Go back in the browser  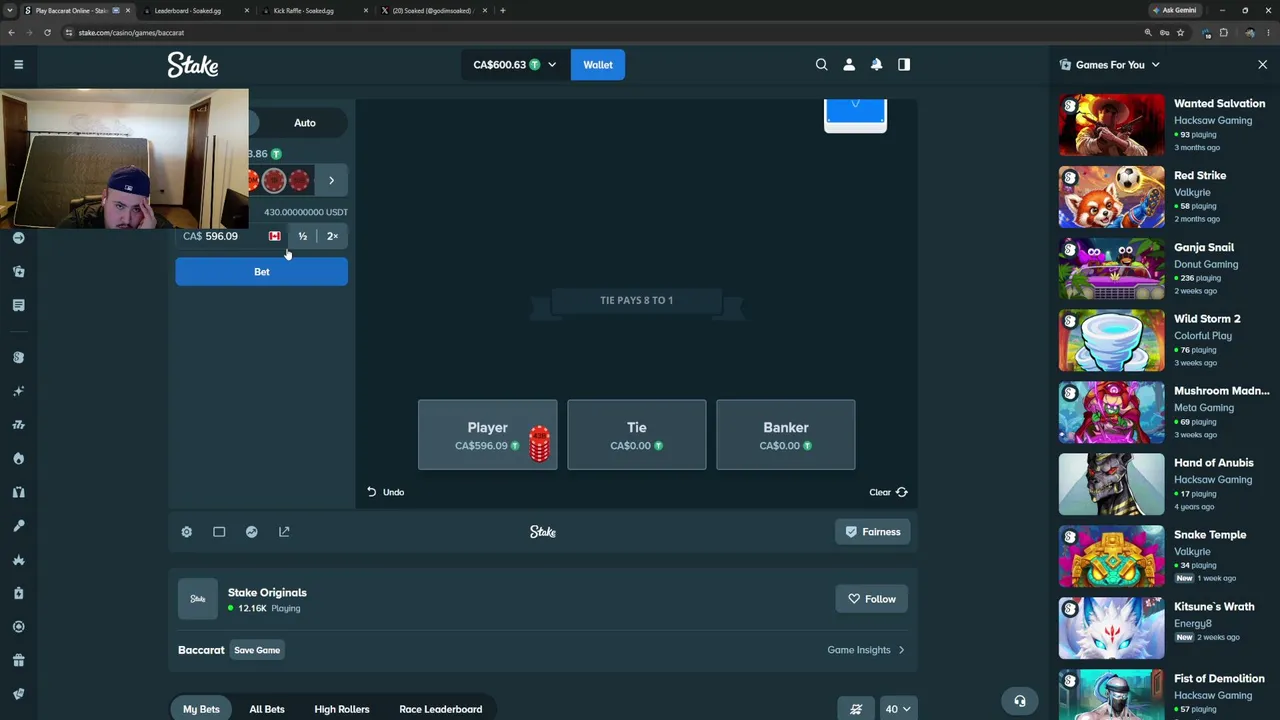pos(11,33)
